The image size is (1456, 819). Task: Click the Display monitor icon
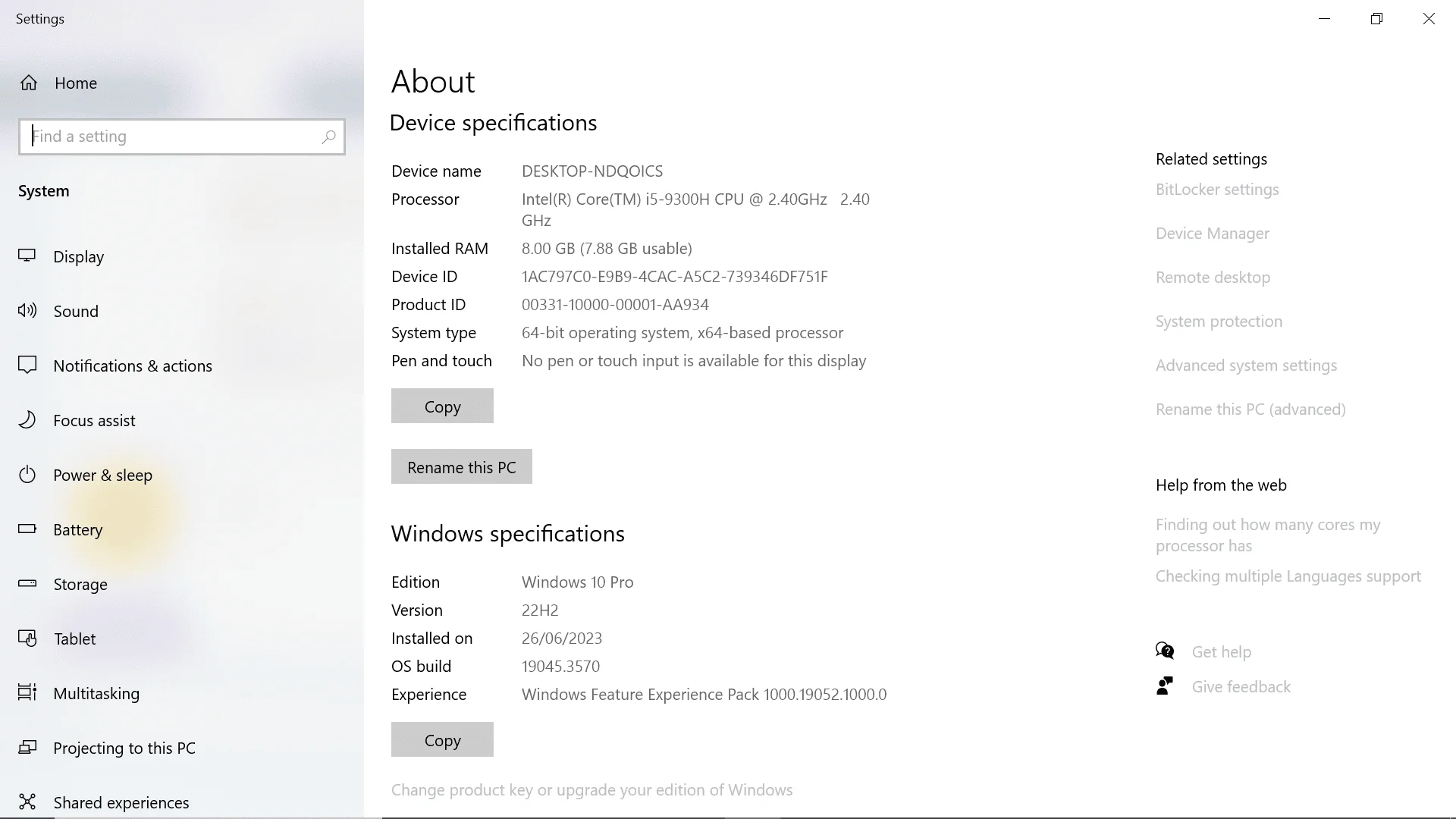click(27, 256)
